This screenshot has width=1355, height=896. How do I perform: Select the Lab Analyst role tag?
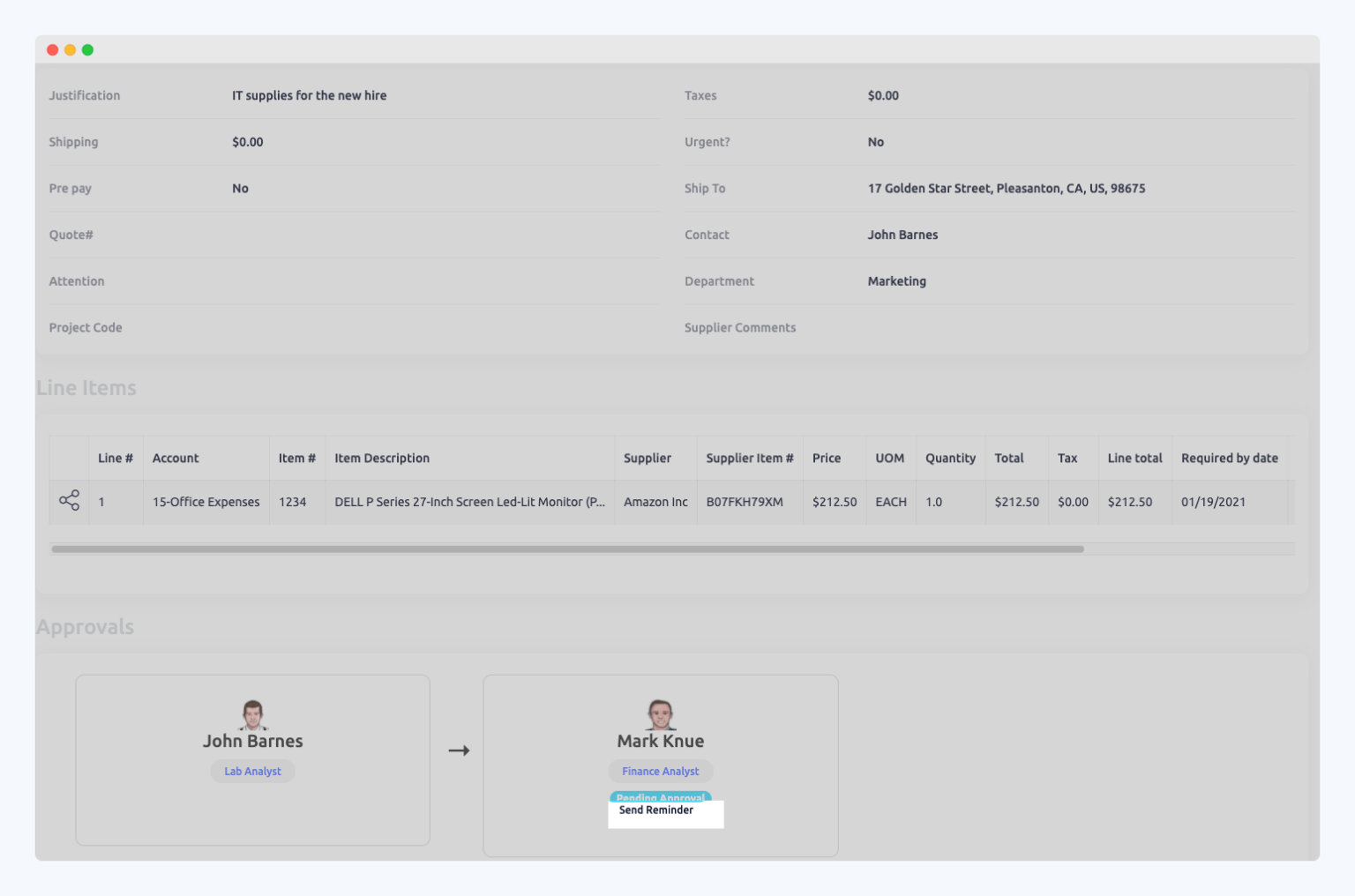[252, 771]
